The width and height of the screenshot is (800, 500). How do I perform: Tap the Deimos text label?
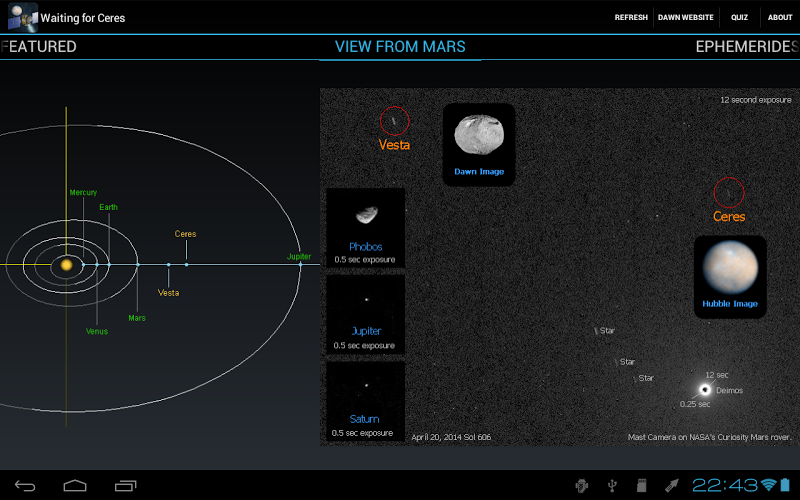click(730, 390)
